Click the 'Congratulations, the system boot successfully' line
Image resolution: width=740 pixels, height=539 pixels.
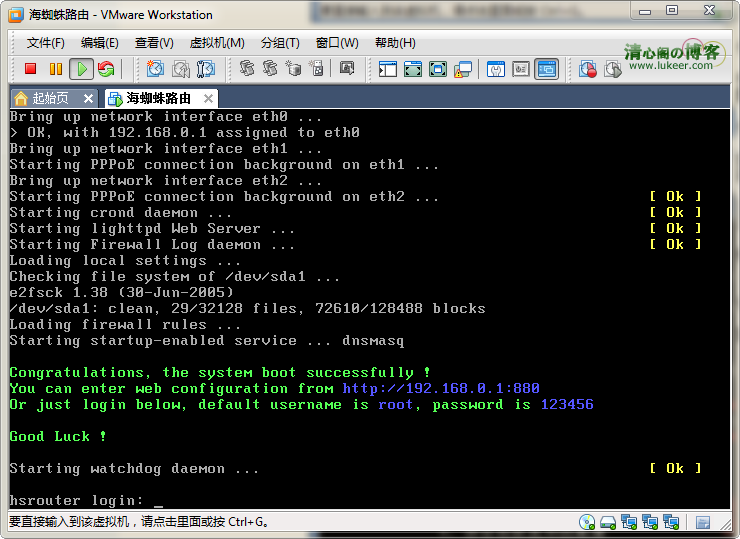point(220,372)
